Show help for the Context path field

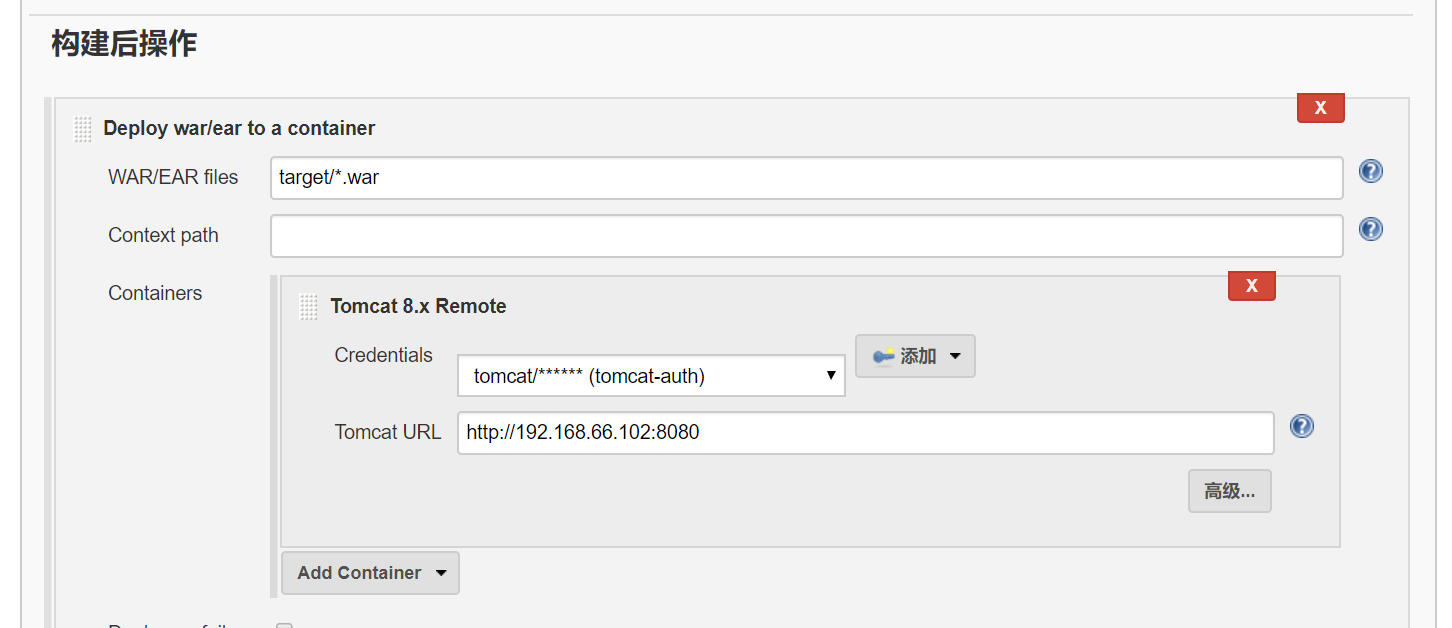[1370, 229]
